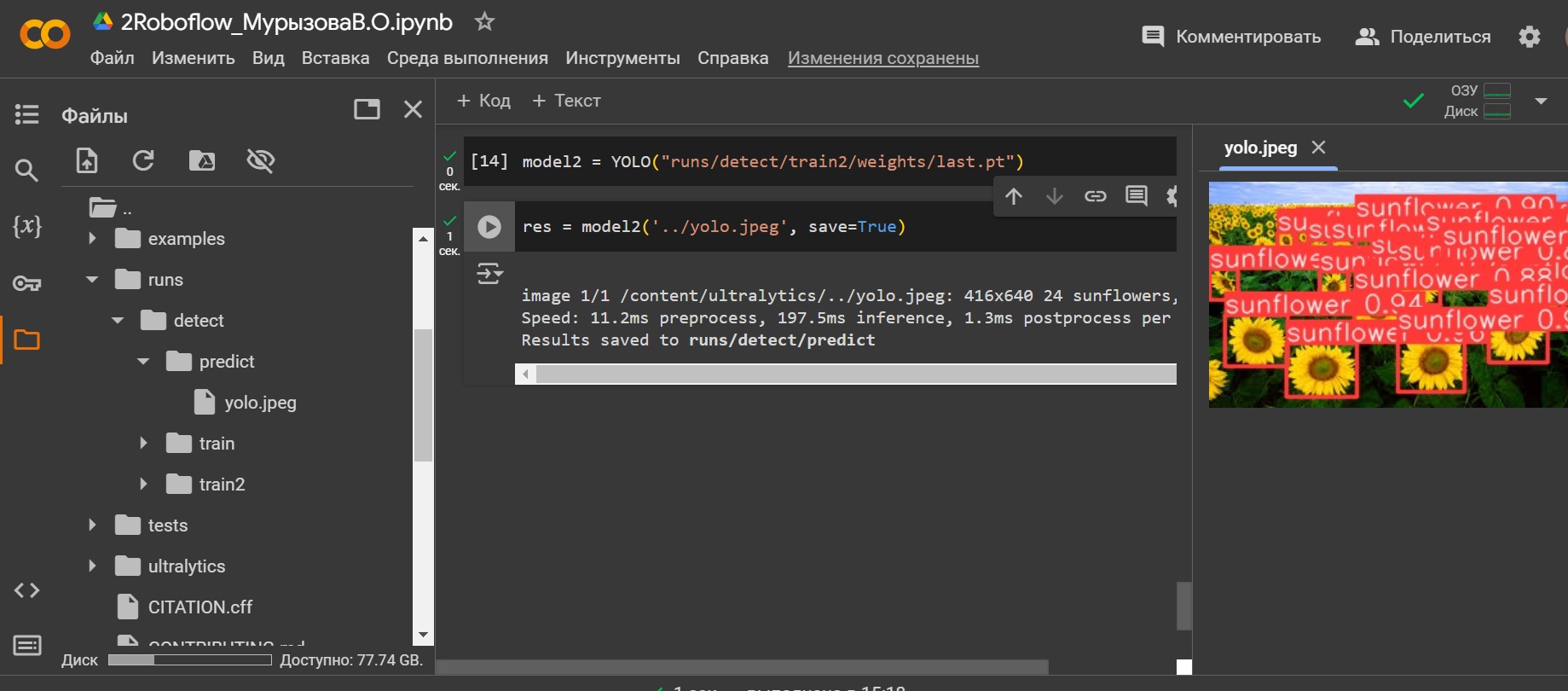The height and width of the screenshot is (691, 1568).
Task: Star the notebook with the star icon
Action: (484, 21)
